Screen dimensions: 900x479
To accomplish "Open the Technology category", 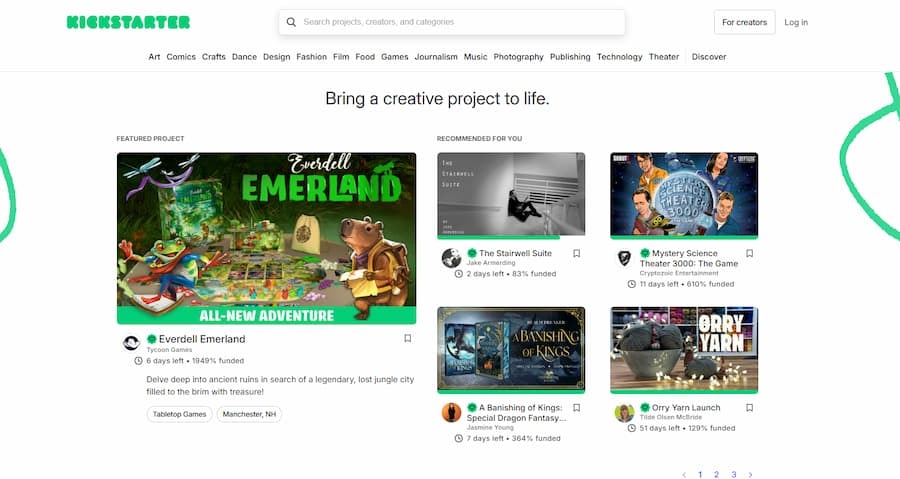I will [x=619, y=57].
